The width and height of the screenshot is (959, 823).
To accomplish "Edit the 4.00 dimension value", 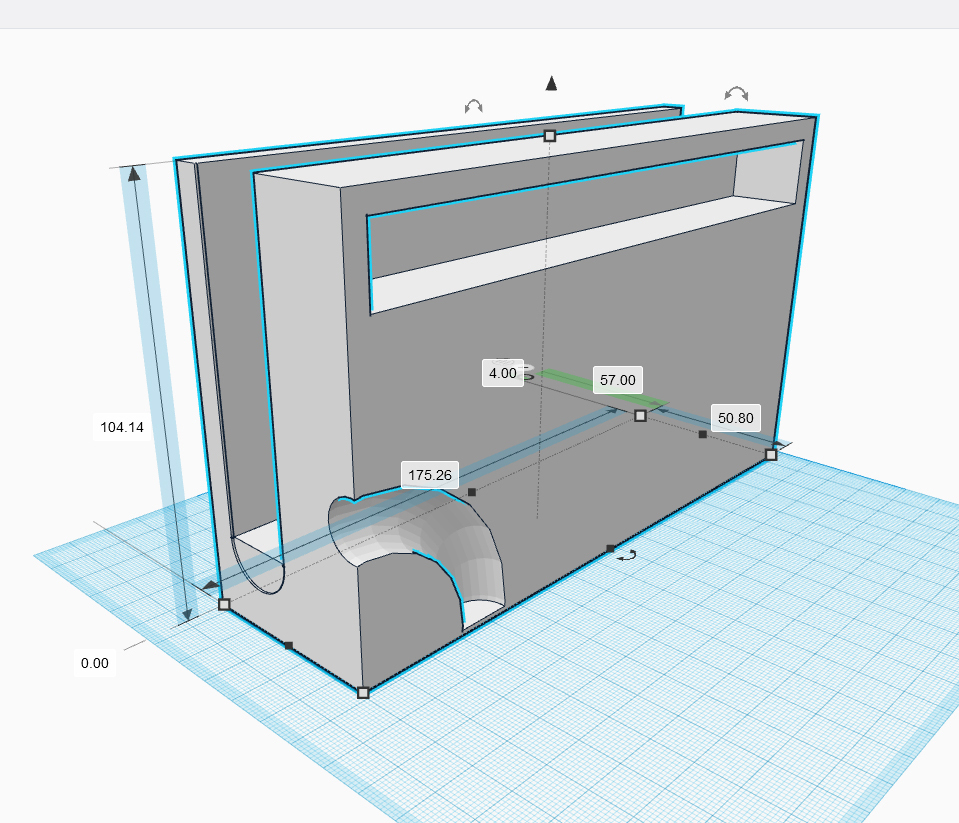I will [x=502, y=373].
